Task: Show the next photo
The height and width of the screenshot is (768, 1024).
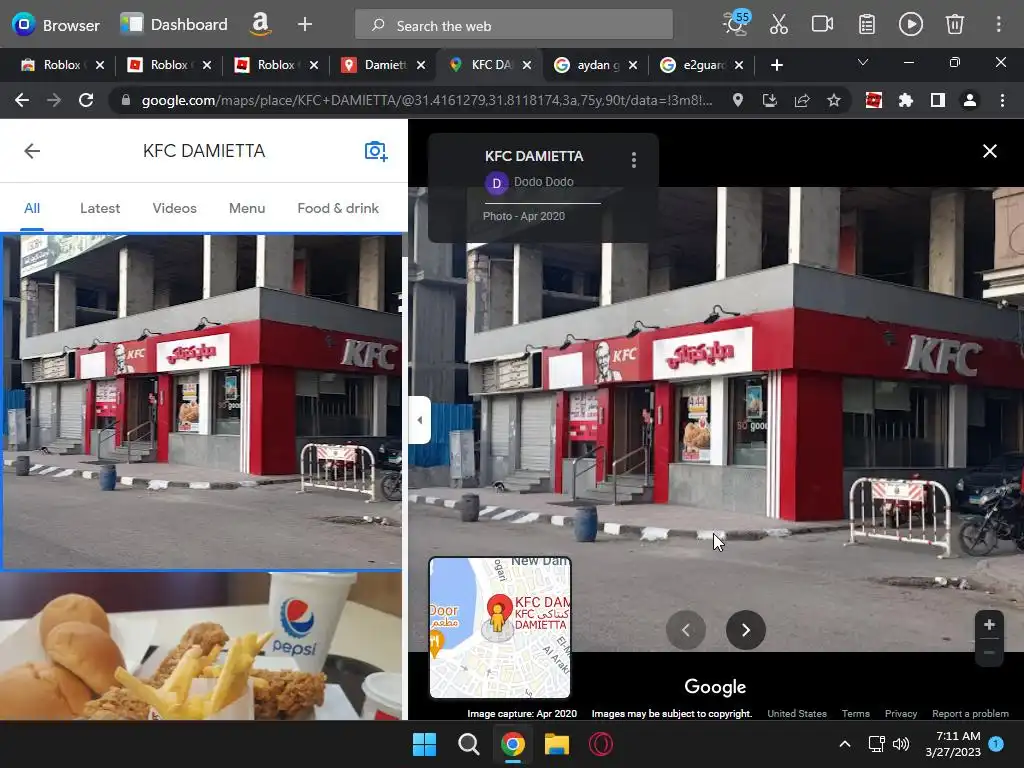Action: pos(746,630)
